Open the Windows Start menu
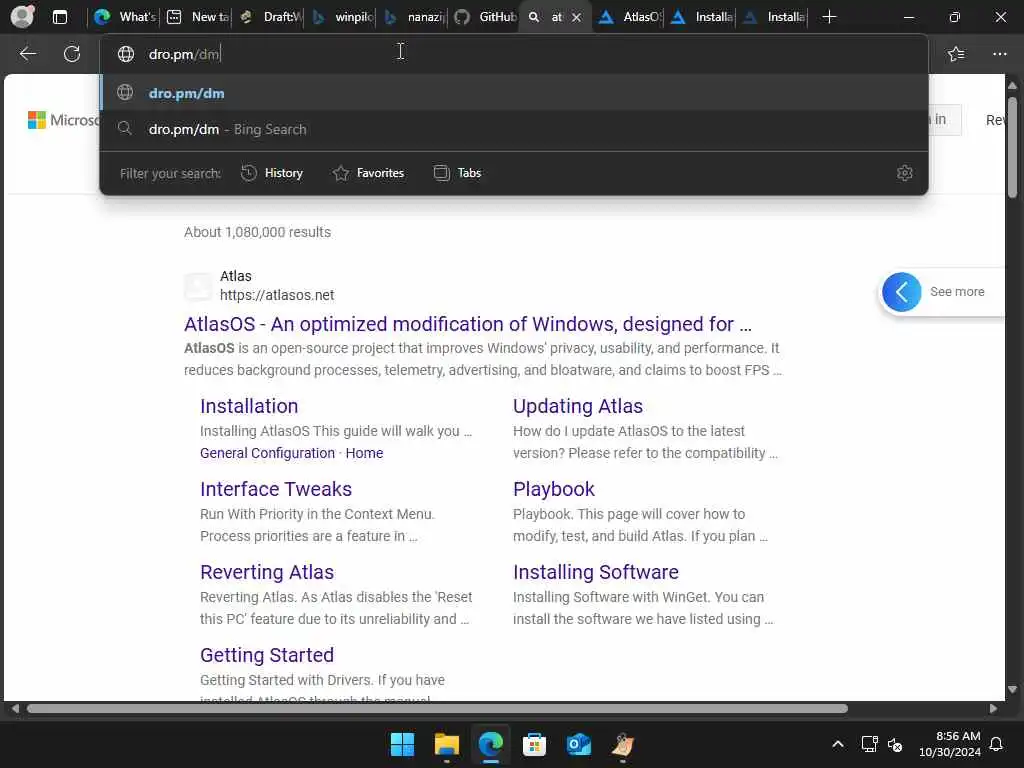Image resolution: width=1024 pixels, height=768 pixels. [402, 744]
